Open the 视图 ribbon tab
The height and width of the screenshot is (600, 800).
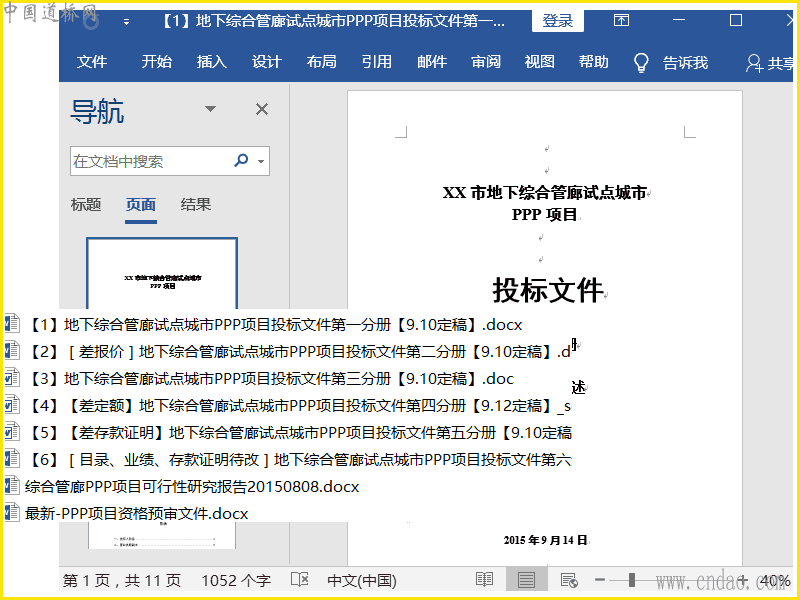540,62
